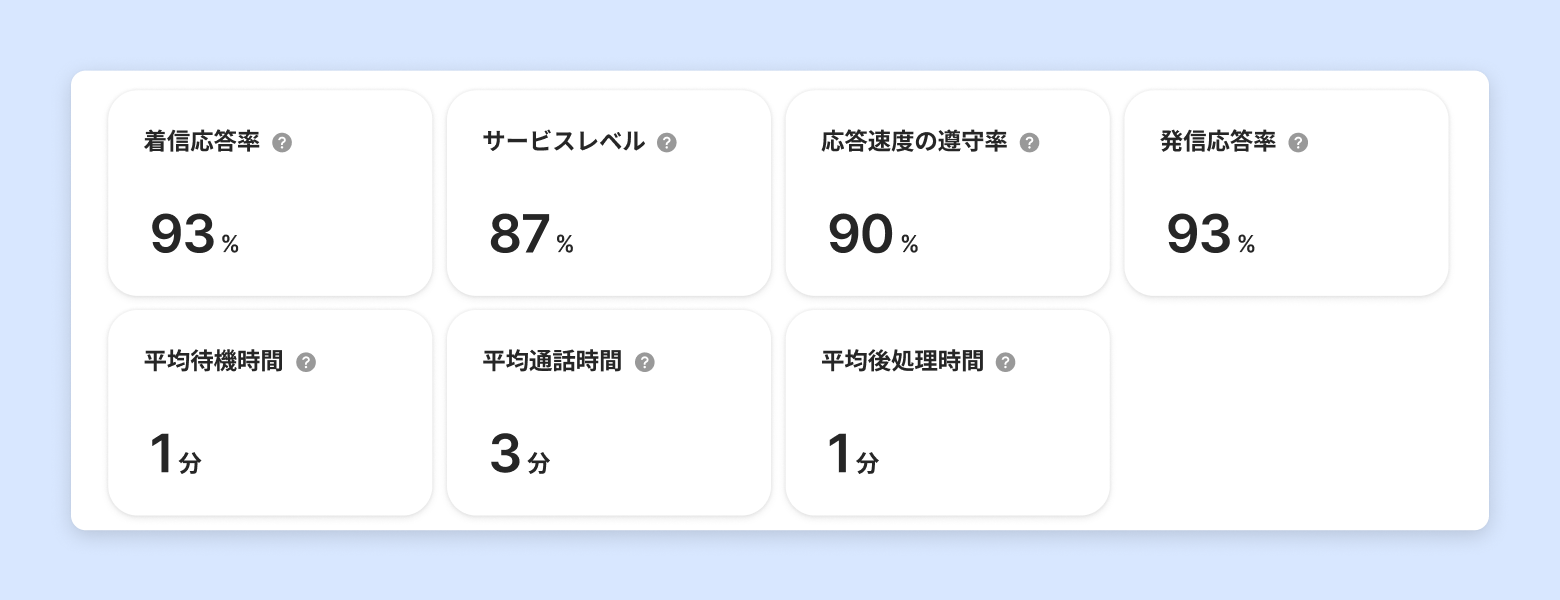This screenshot has width=1560, height=600.
Task: Show help for 発信応答率
Action: pos(1298,143)
